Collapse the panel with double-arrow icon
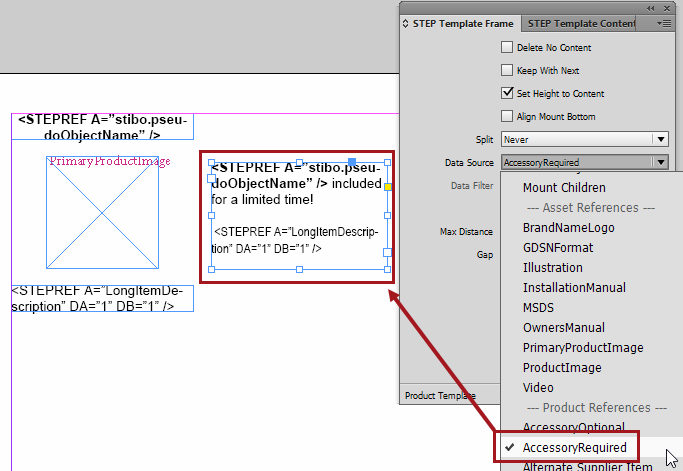The image size is (683, 471). tap(651, 7)
